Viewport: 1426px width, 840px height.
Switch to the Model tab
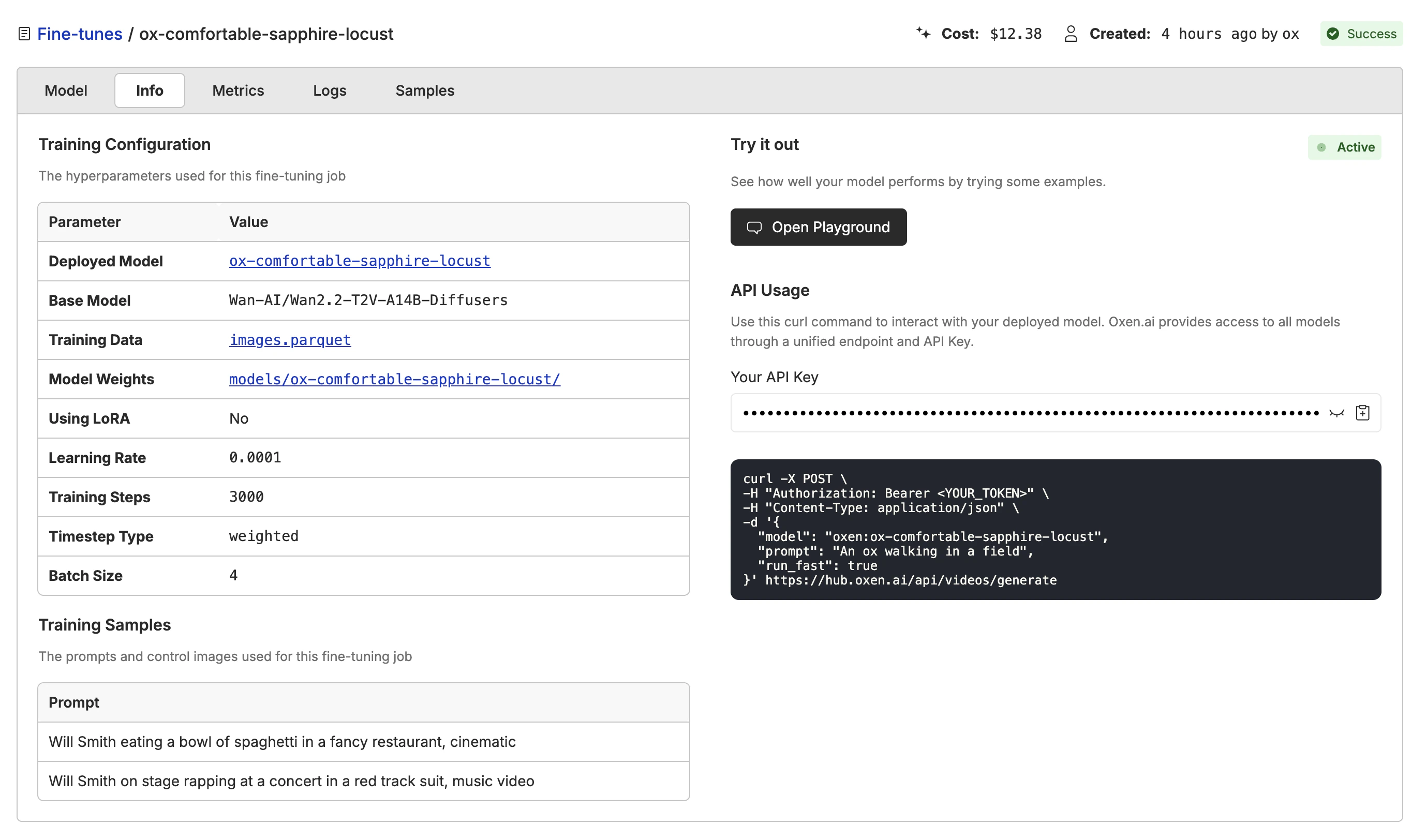(x=66, y=91)
